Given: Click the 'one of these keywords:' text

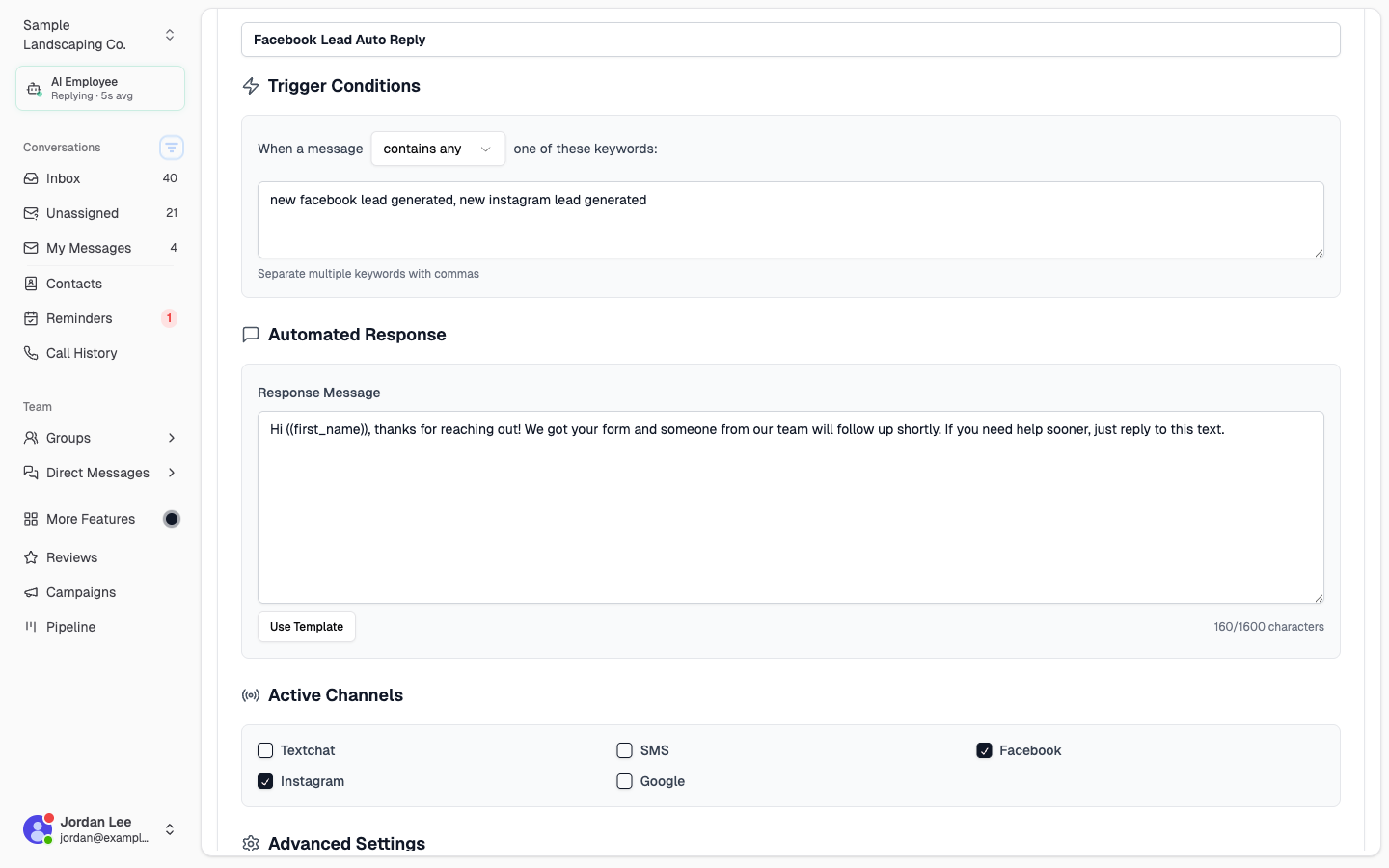Looking at the screenshot, I should (x=586, y=149).
